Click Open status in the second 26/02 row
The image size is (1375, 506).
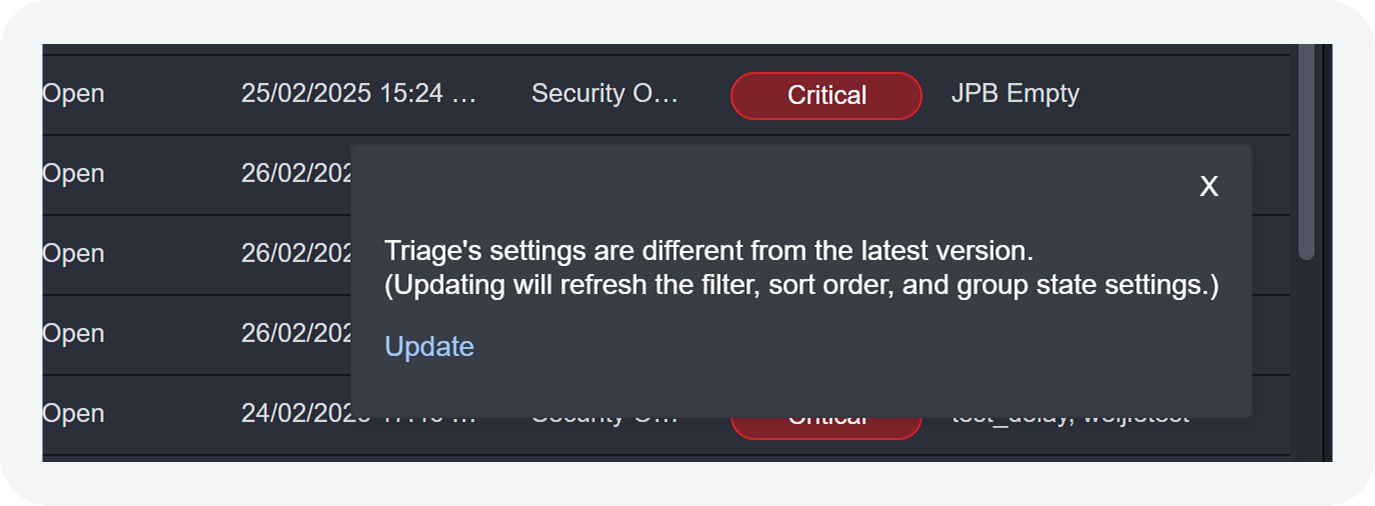(73, 254)
